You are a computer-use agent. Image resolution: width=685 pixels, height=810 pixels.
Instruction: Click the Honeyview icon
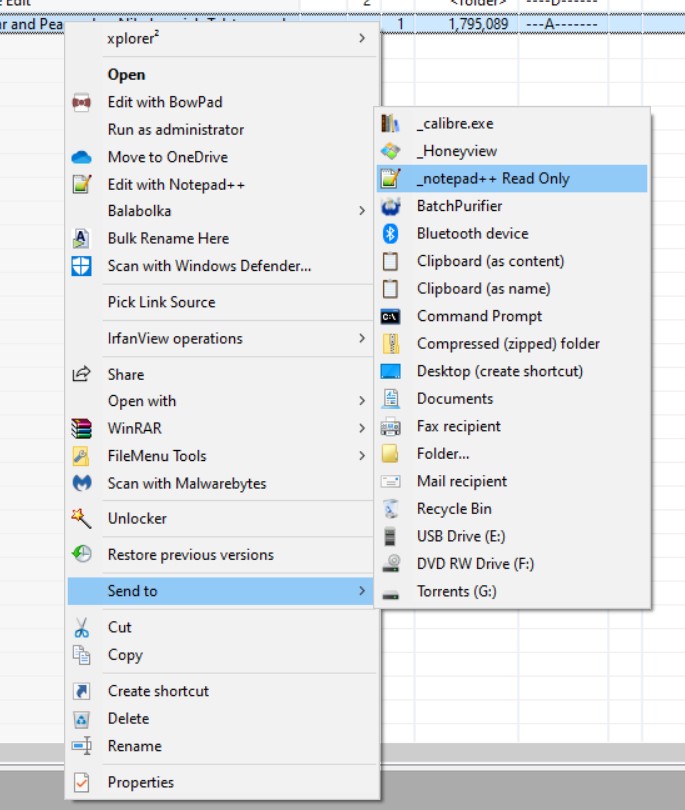click(390, 151)
